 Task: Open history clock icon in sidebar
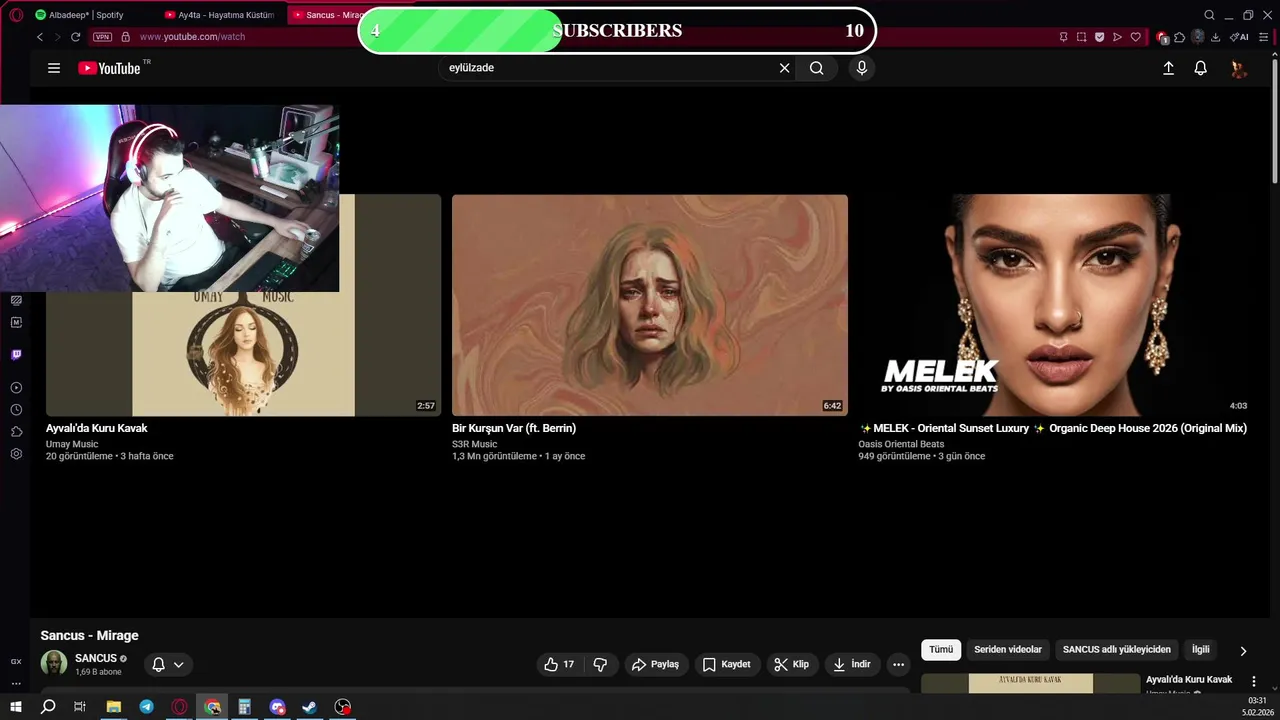(16, 410)
